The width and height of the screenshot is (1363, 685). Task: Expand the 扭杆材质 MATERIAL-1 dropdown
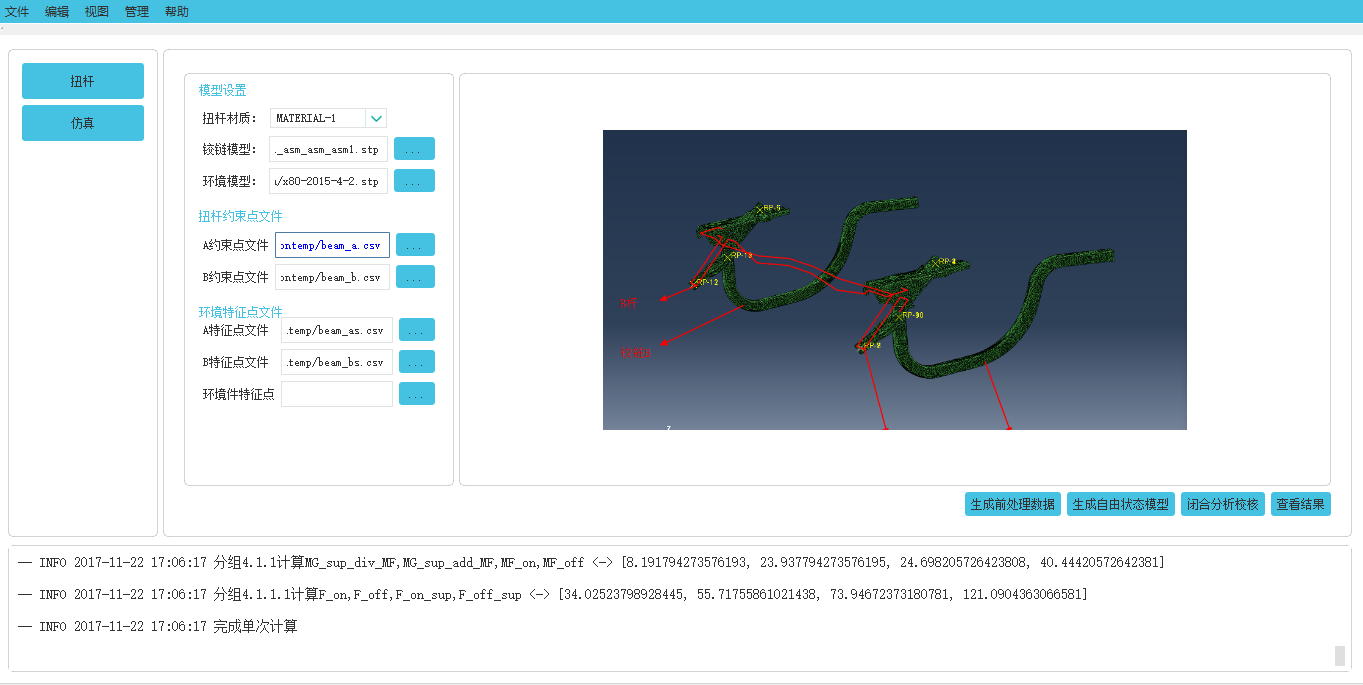(x=376, y=118)
